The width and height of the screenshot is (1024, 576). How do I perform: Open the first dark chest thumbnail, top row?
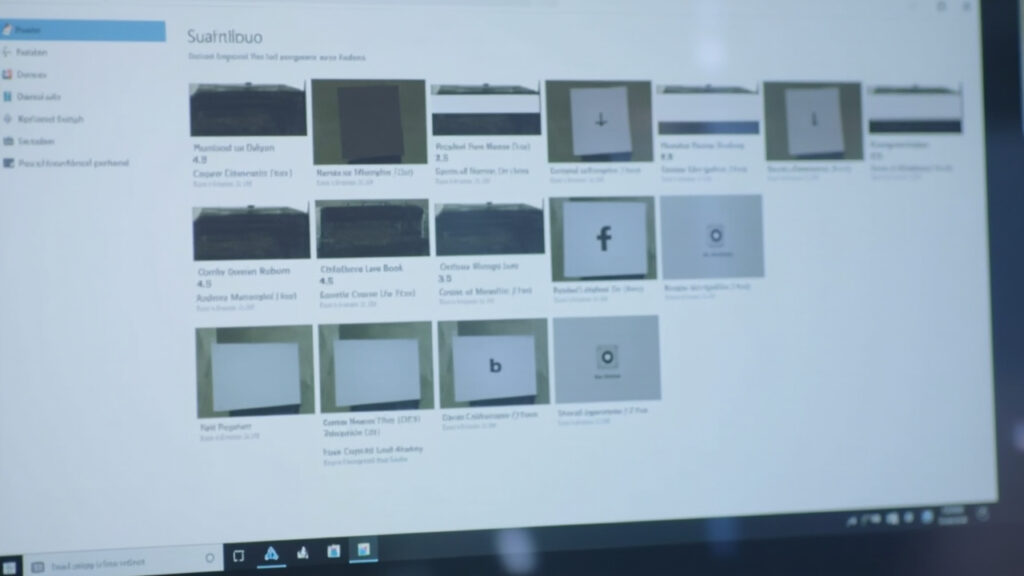[245, 110]
